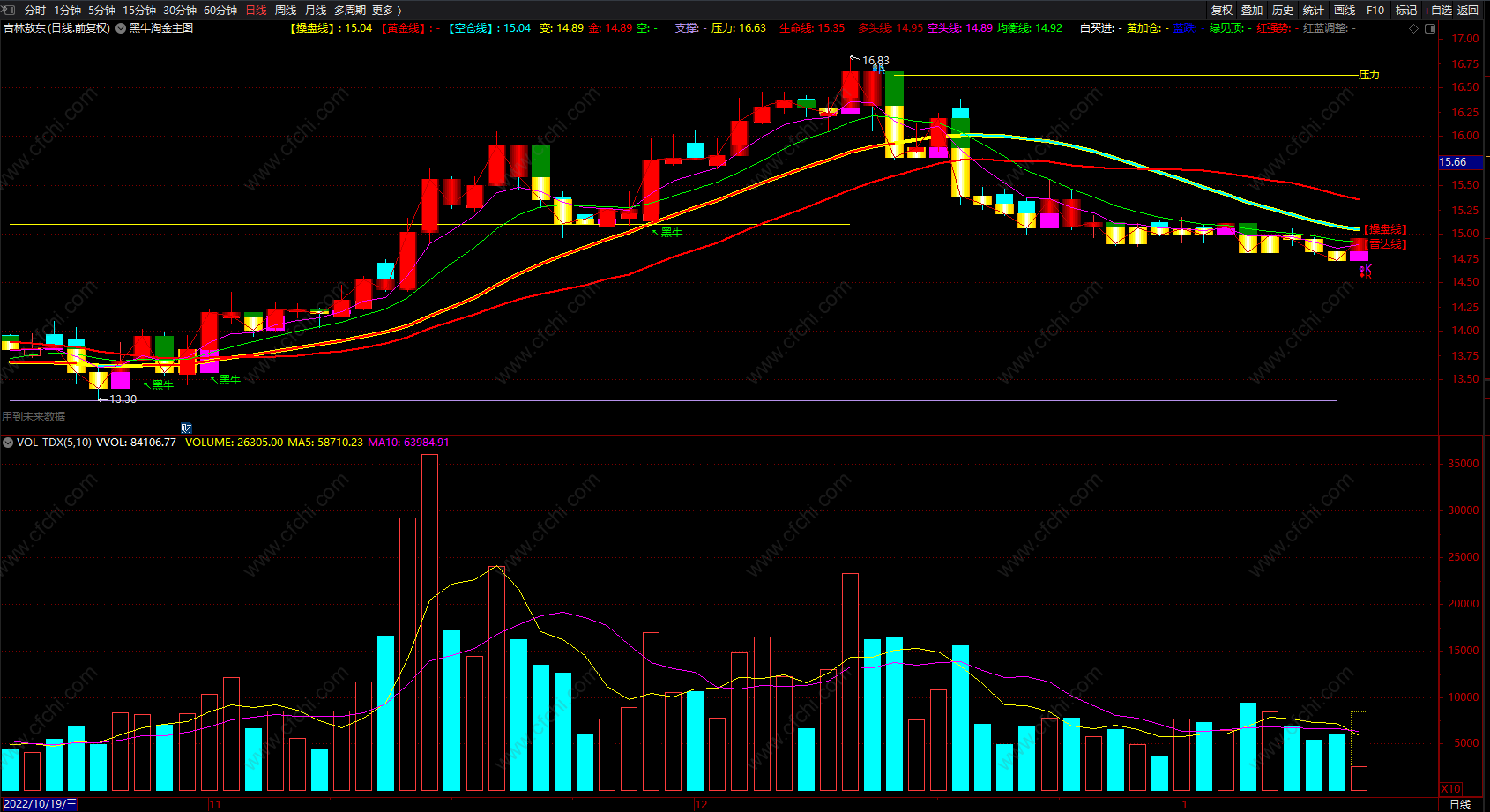Screen dimensions: 1490x812
Task: Click the 2022/10/19/三 date label
Action: coord(41,804)
